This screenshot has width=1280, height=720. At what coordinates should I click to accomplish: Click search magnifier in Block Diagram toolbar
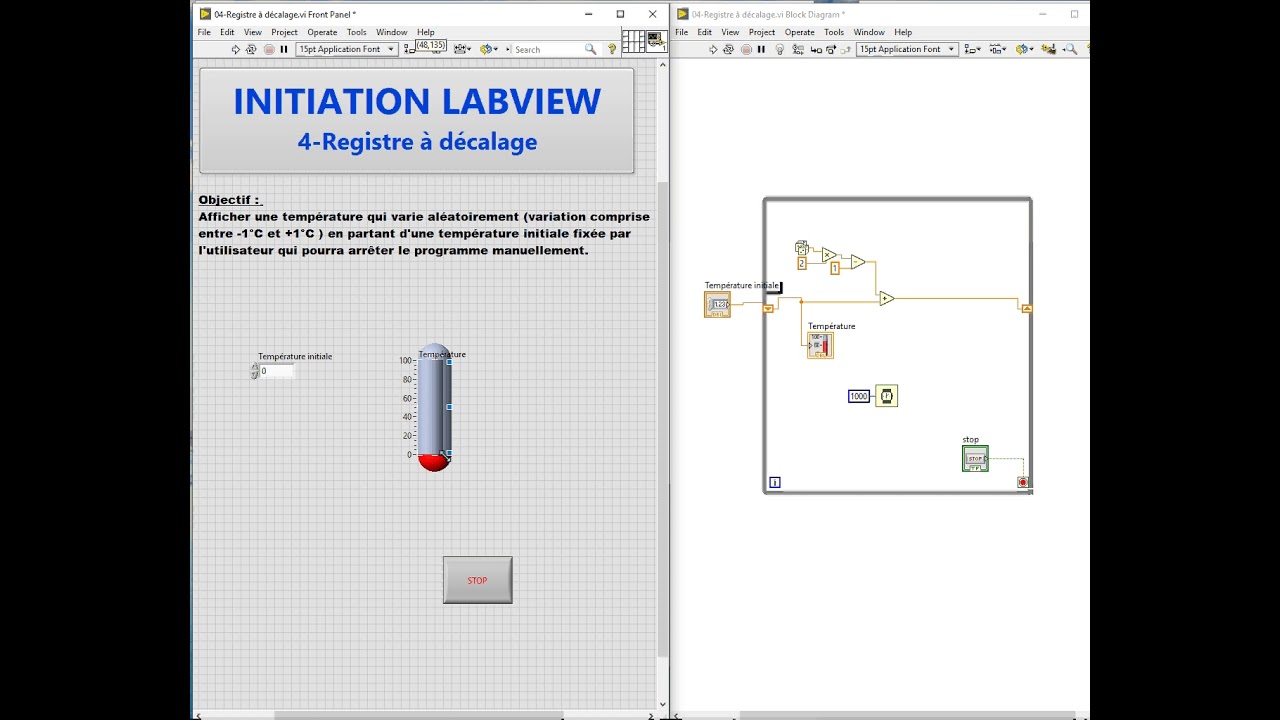(x=1070, y=49)
